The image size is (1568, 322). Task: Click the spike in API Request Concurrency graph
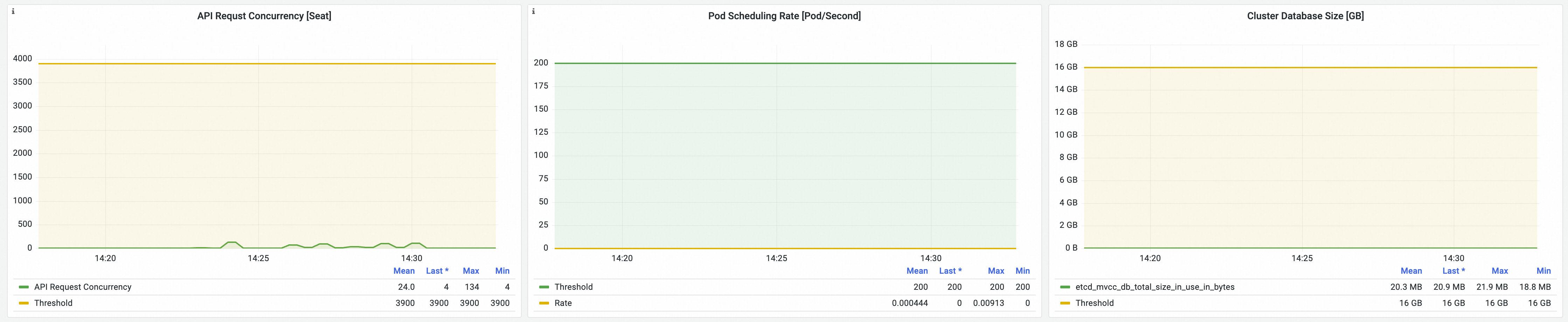click(231, 242)
